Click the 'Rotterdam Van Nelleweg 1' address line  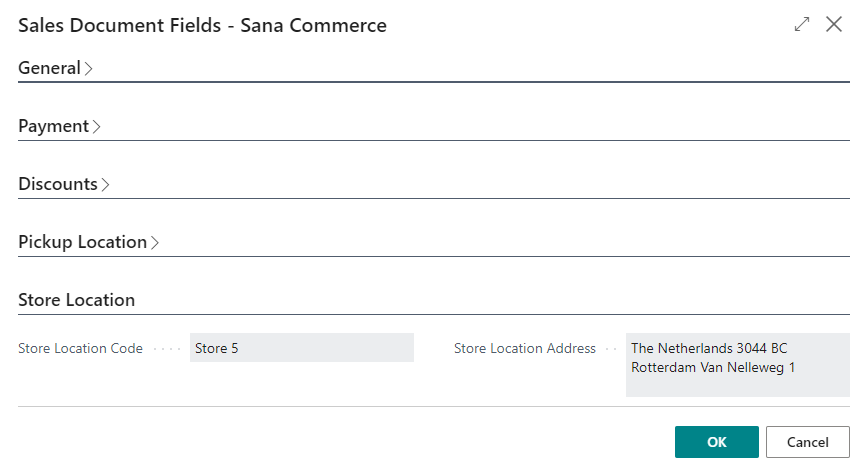coord(713,367)
